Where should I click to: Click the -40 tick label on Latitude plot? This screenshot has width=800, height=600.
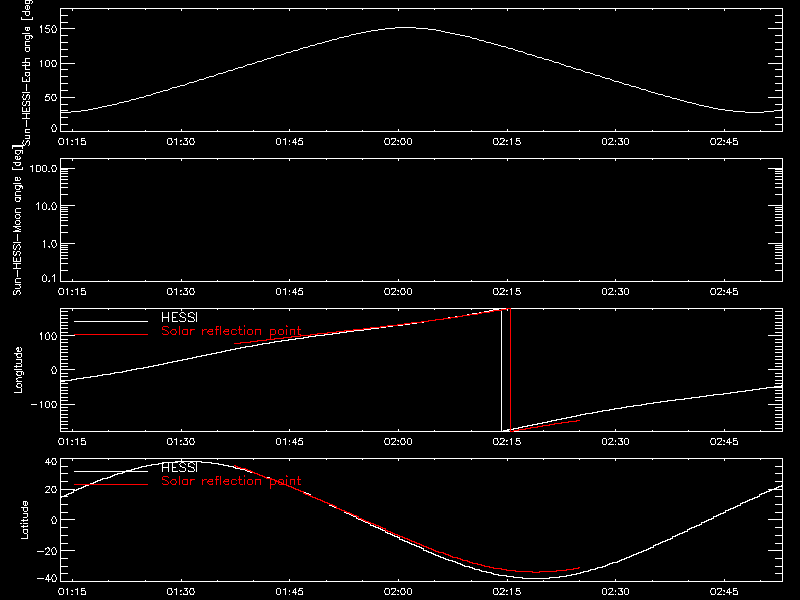click(x=47, y=578)
